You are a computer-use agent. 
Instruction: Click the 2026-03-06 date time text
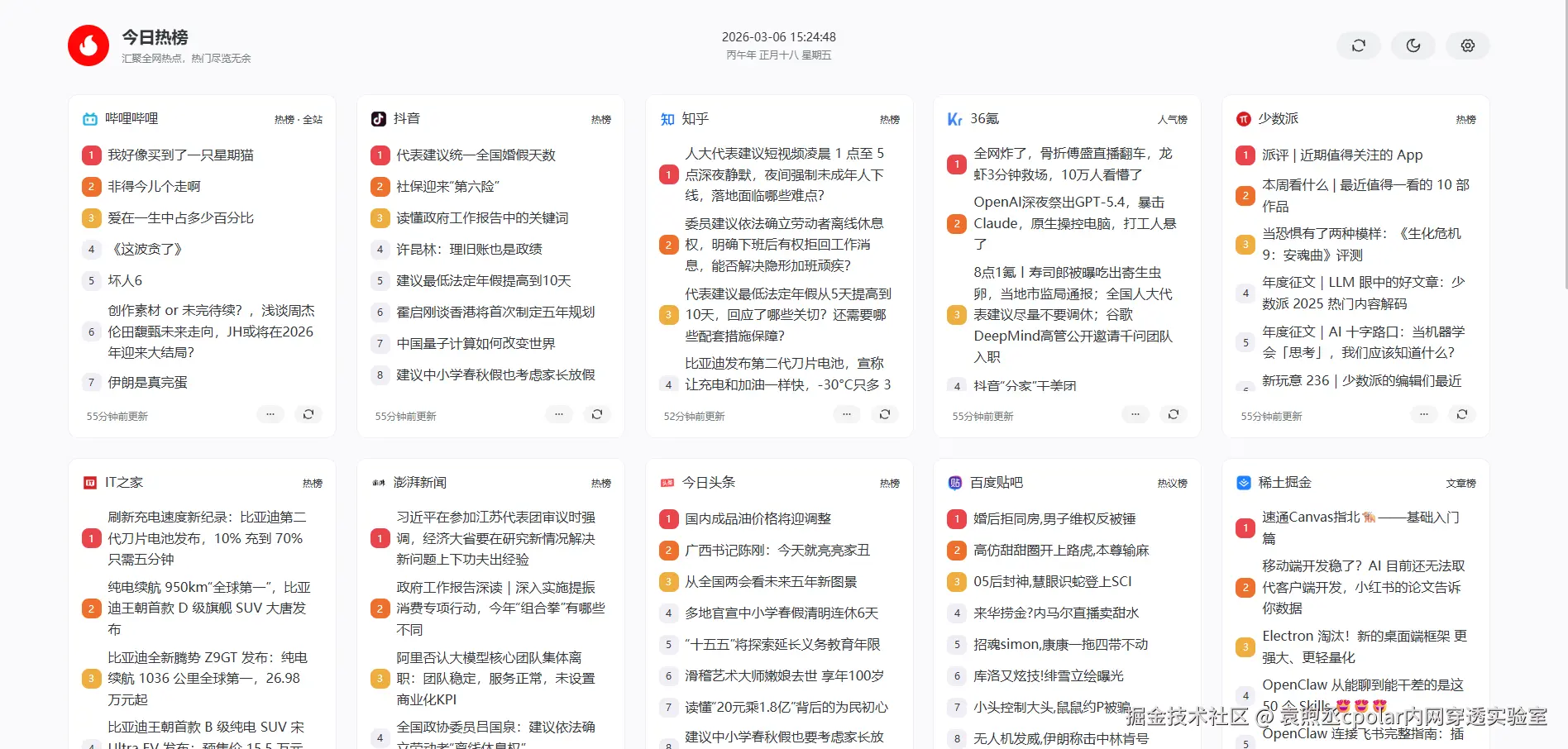(778, 37)
